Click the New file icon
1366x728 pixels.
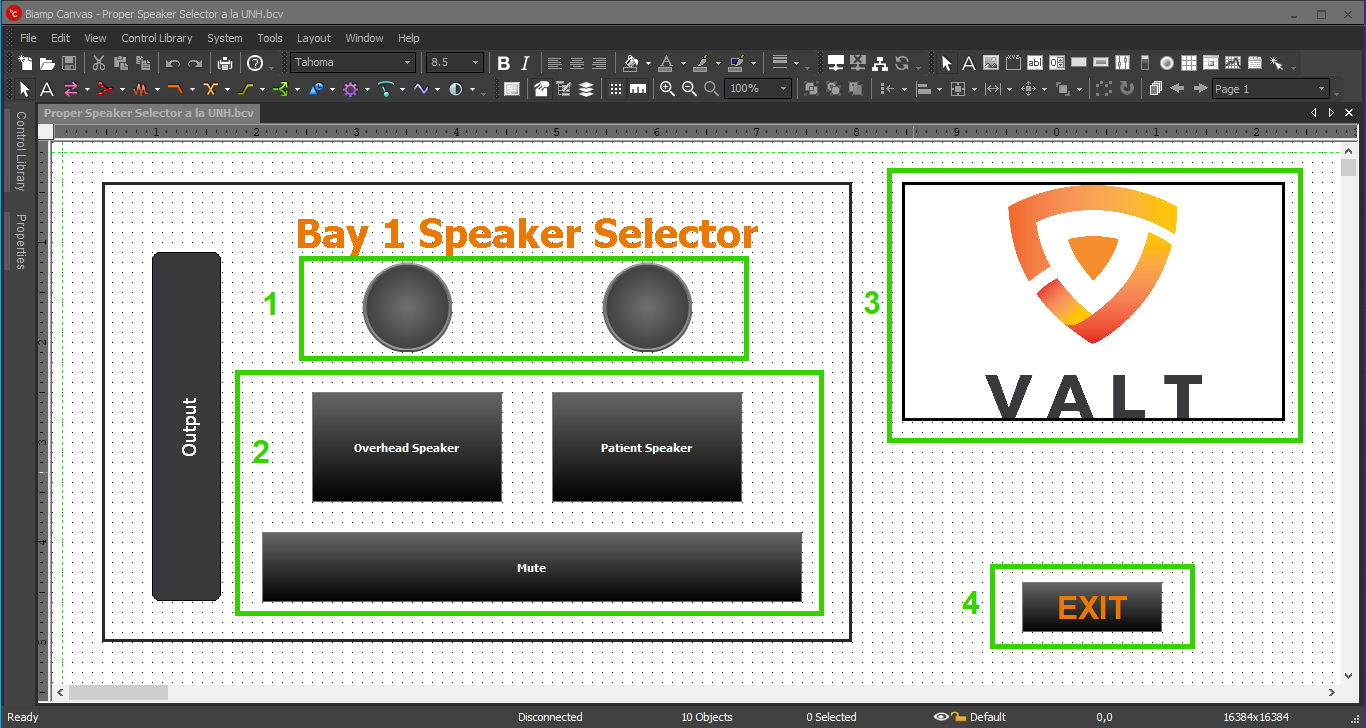click(x=25, y=63)
